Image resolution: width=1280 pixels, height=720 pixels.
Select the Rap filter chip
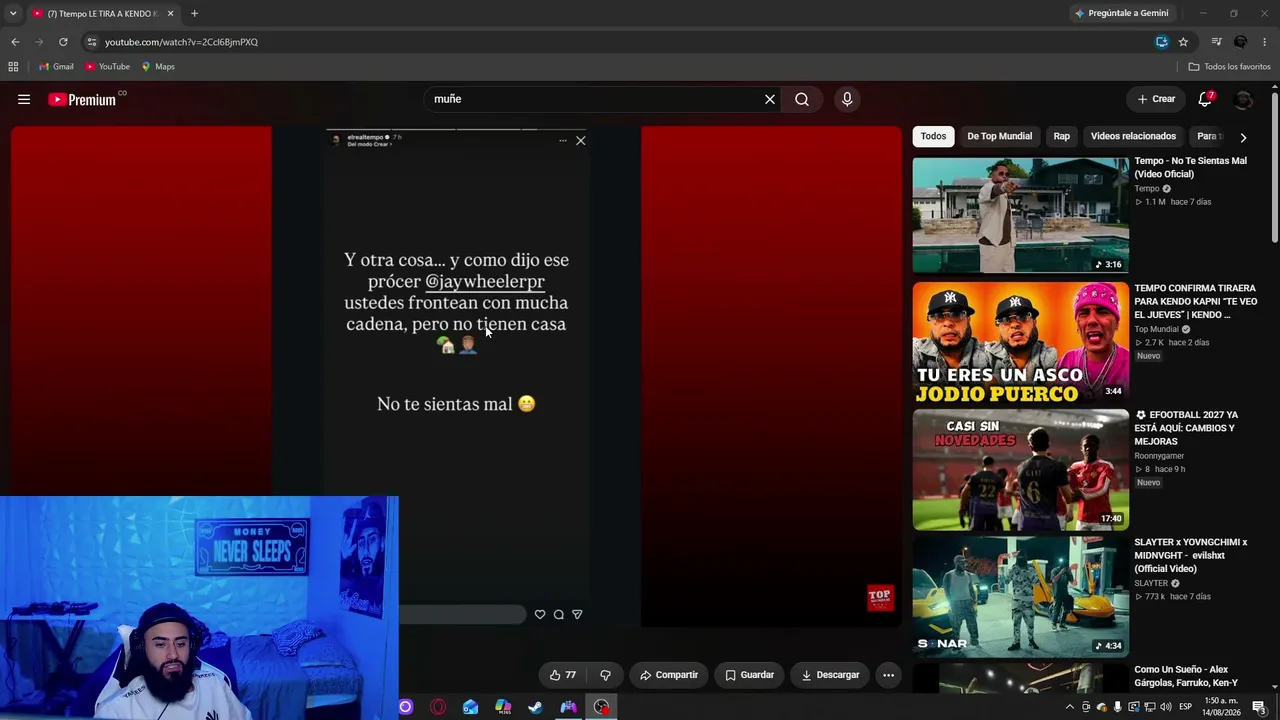coord(1061,136)
